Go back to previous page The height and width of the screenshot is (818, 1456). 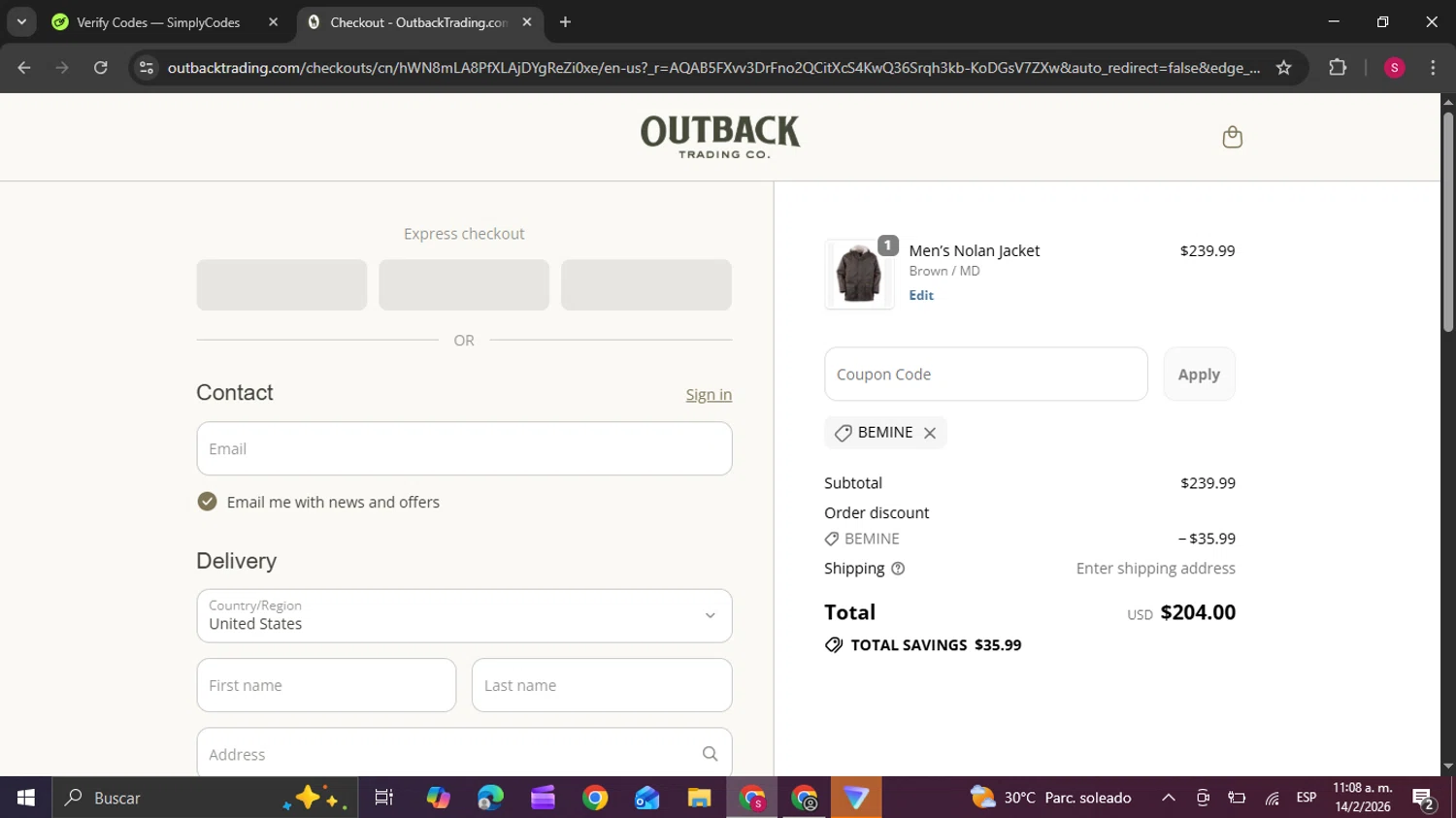(24, 67)
